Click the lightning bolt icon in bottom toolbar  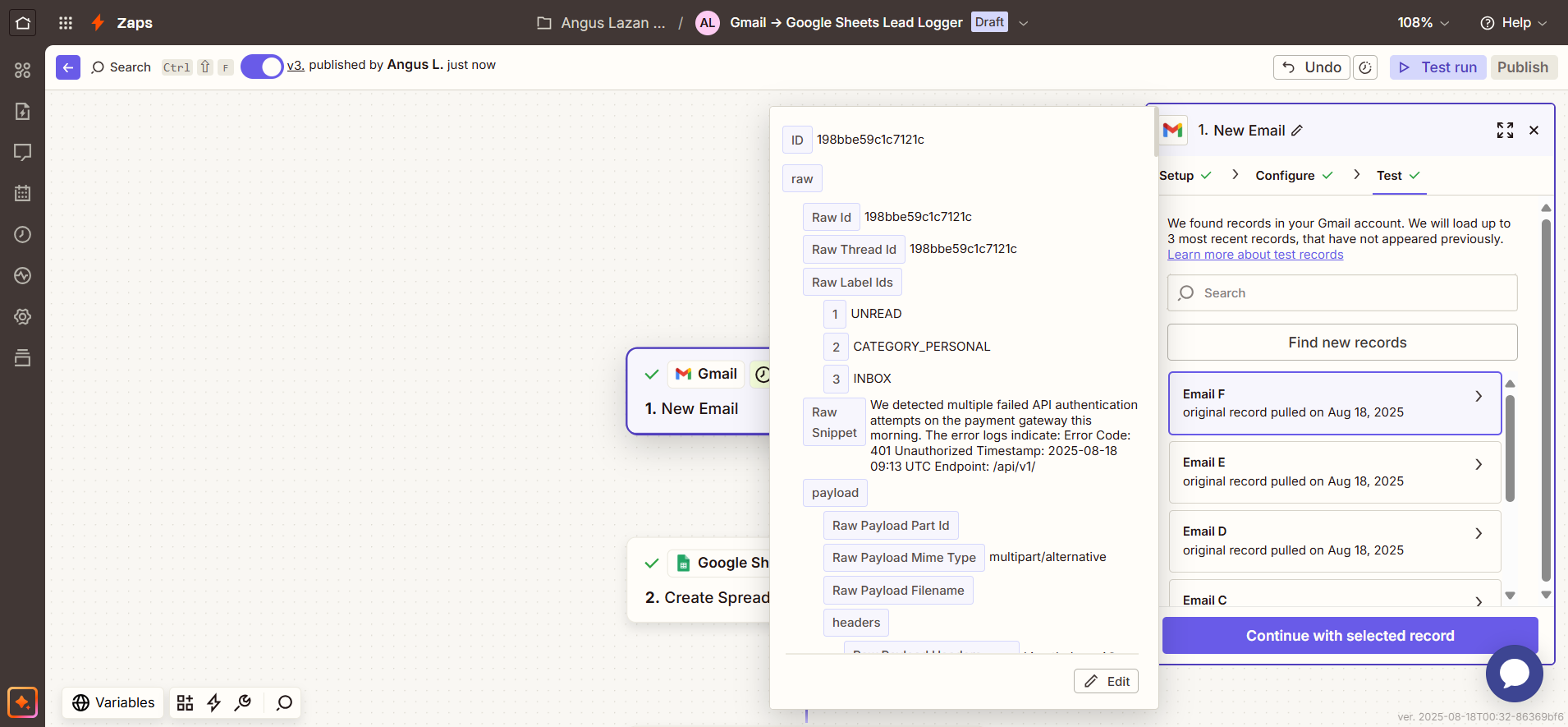tap(214, 702)
